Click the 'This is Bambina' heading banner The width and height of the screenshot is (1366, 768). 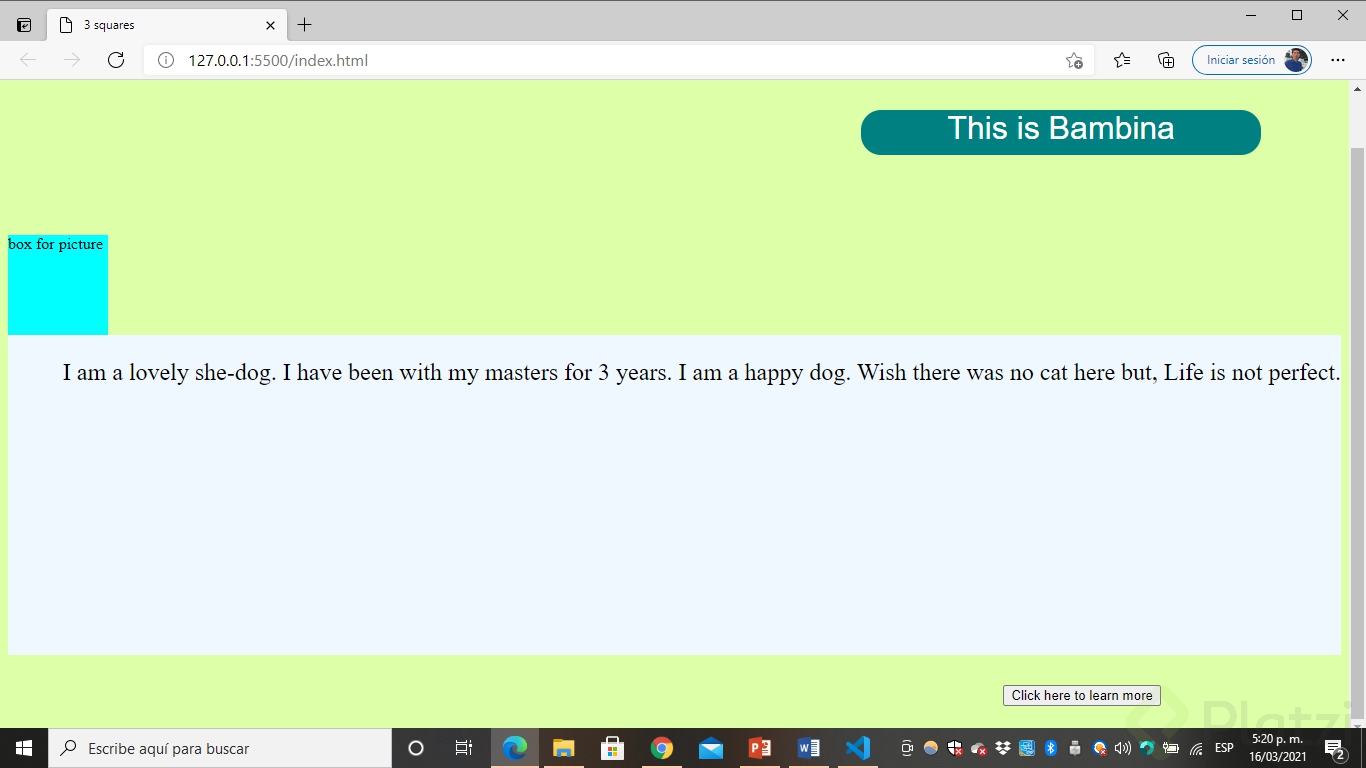click(x=1060, y=132)
